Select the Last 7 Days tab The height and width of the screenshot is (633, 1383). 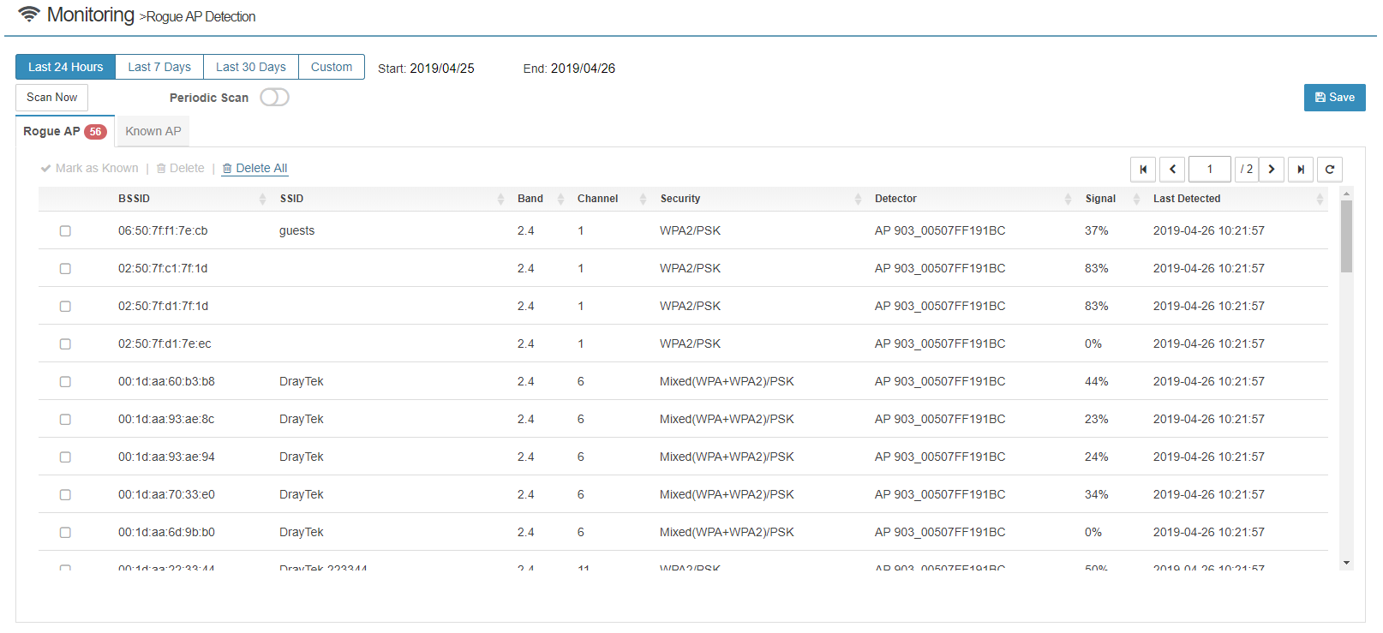click(159, 66)
